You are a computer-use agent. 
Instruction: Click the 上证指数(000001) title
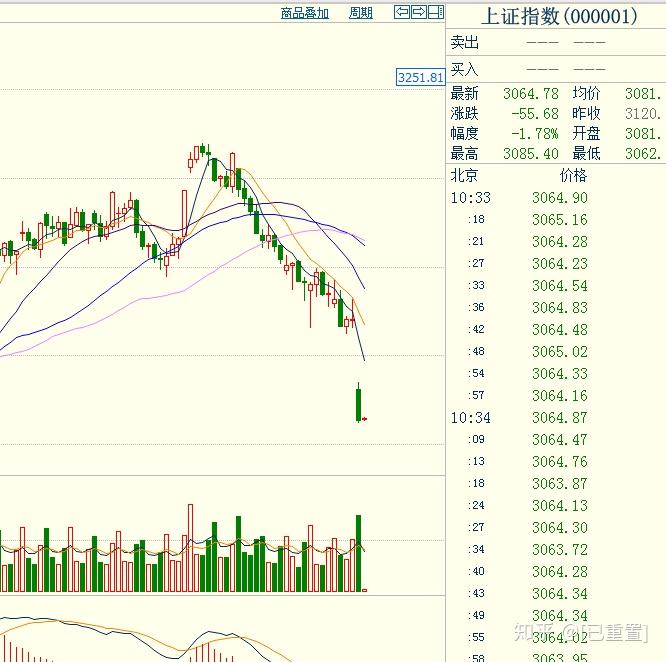pos(558,16)
